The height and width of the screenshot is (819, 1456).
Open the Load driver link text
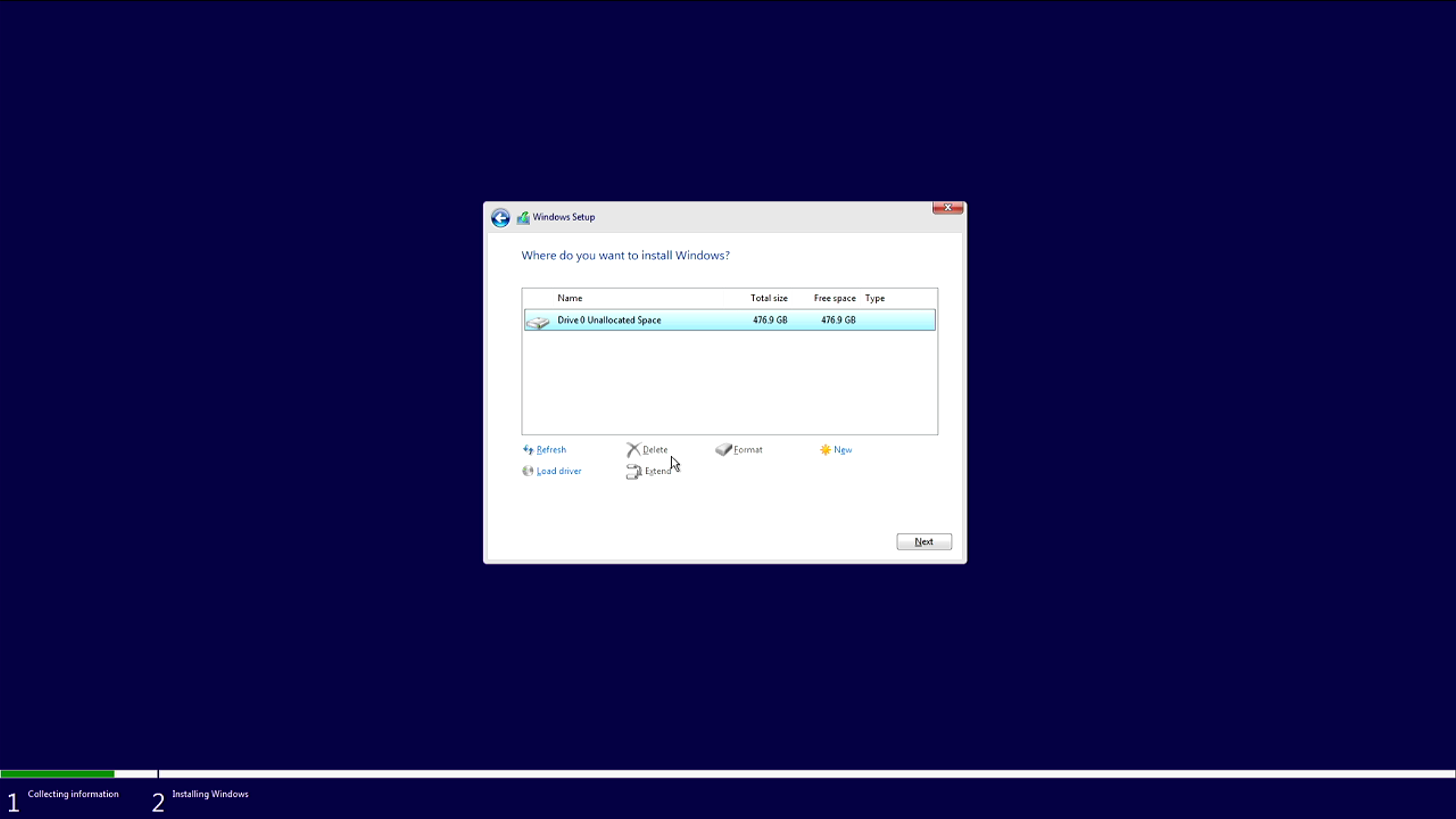coord(559,471)
